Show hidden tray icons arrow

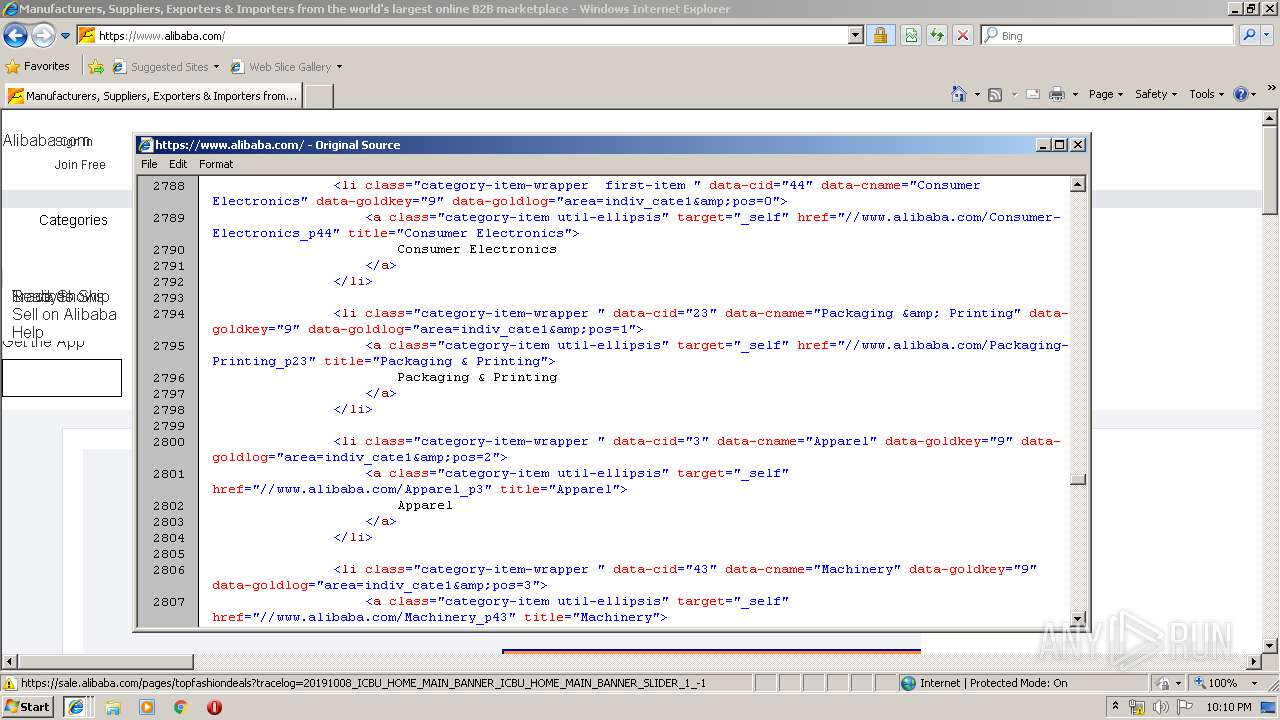[x=1115, y=706]
